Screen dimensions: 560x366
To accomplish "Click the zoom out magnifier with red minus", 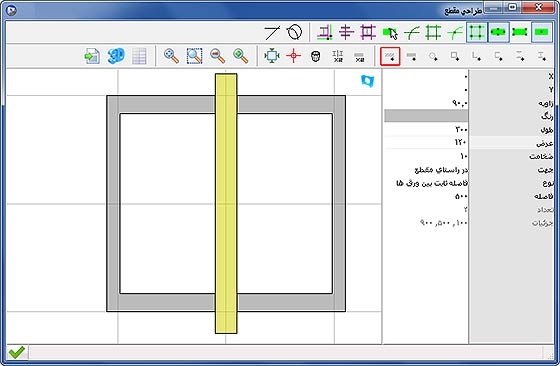I will (218, 56).
